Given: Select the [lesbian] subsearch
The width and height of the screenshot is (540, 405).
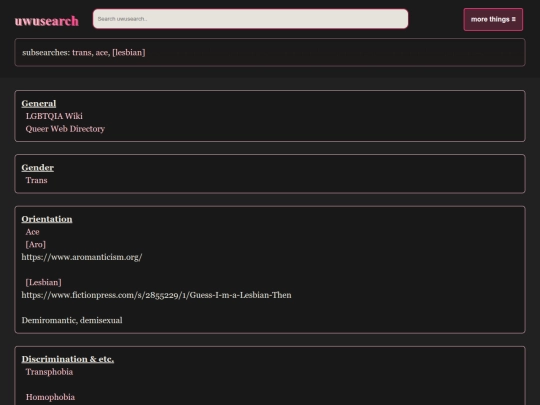Looking at the screenshot, I should (x=129, y=52).
